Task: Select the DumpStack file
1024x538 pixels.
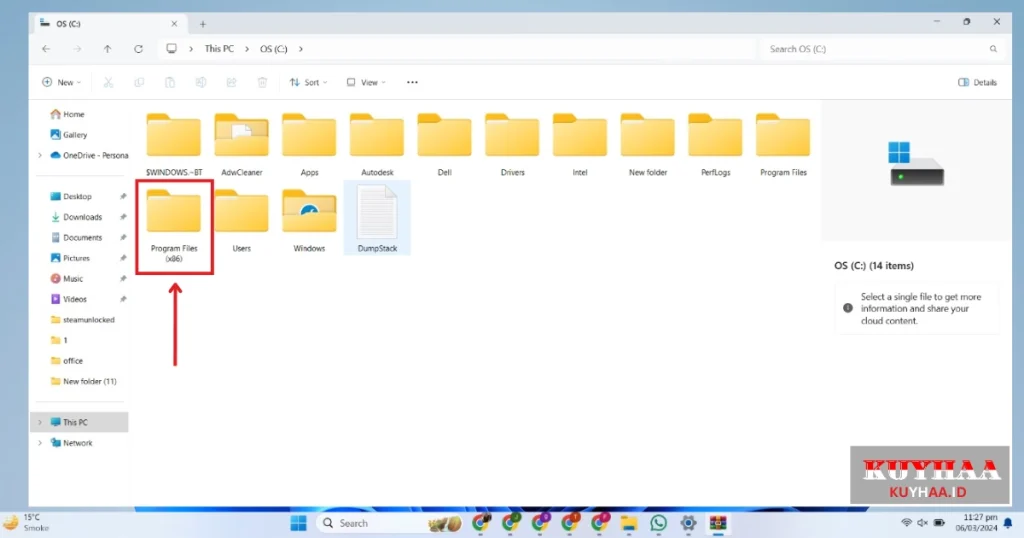Action: [x=377, y=218]
